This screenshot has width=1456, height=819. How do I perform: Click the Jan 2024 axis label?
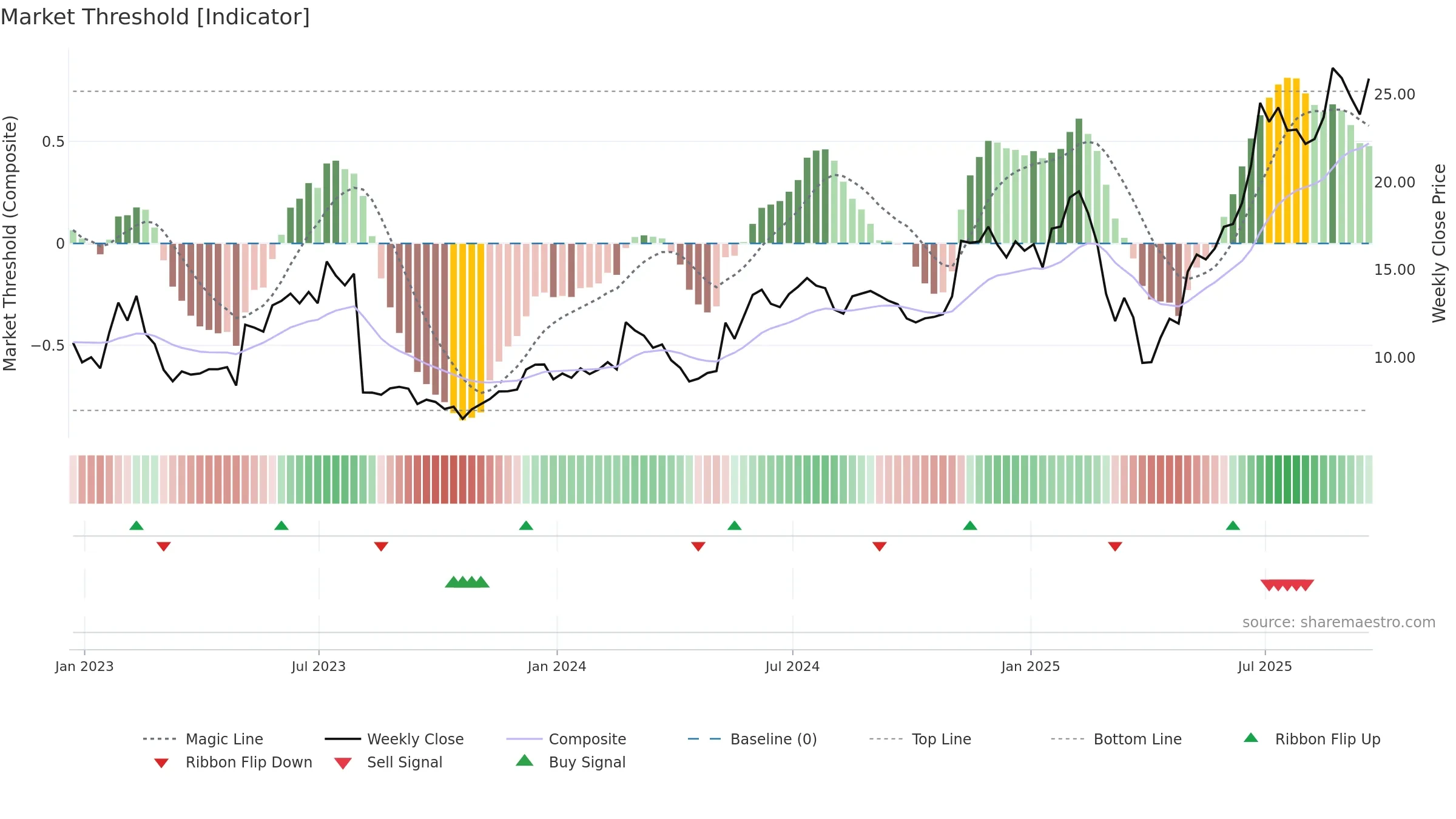pos(557,666)
